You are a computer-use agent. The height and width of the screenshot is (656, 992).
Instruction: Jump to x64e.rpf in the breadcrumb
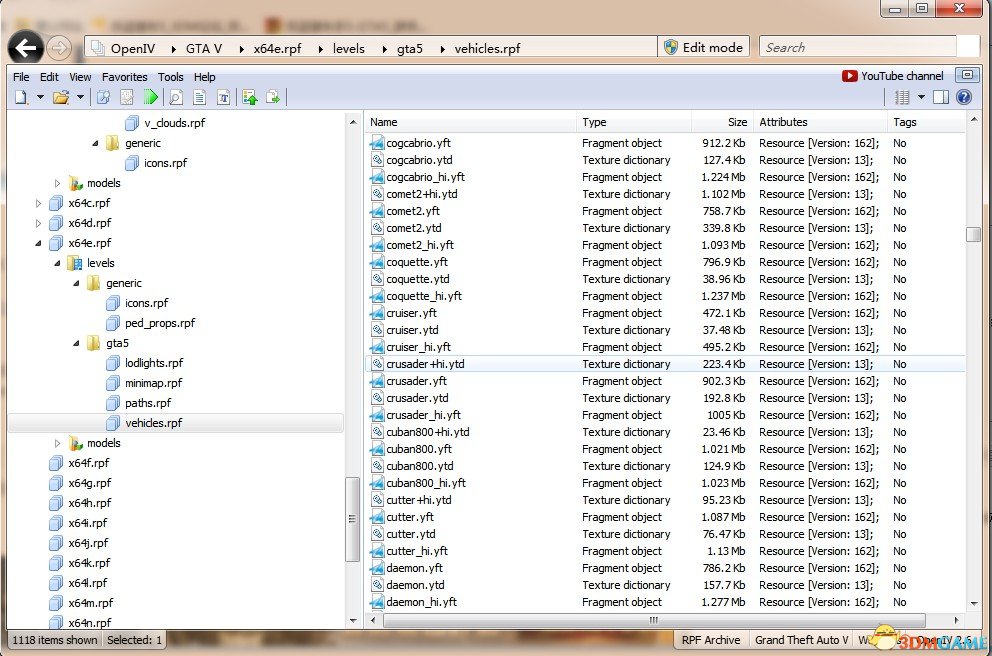[277, 48]
